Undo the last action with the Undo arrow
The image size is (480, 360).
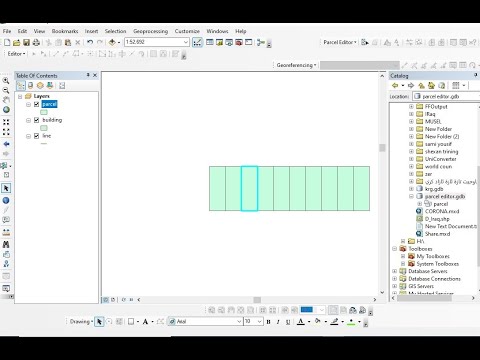(x=90, y=42)
